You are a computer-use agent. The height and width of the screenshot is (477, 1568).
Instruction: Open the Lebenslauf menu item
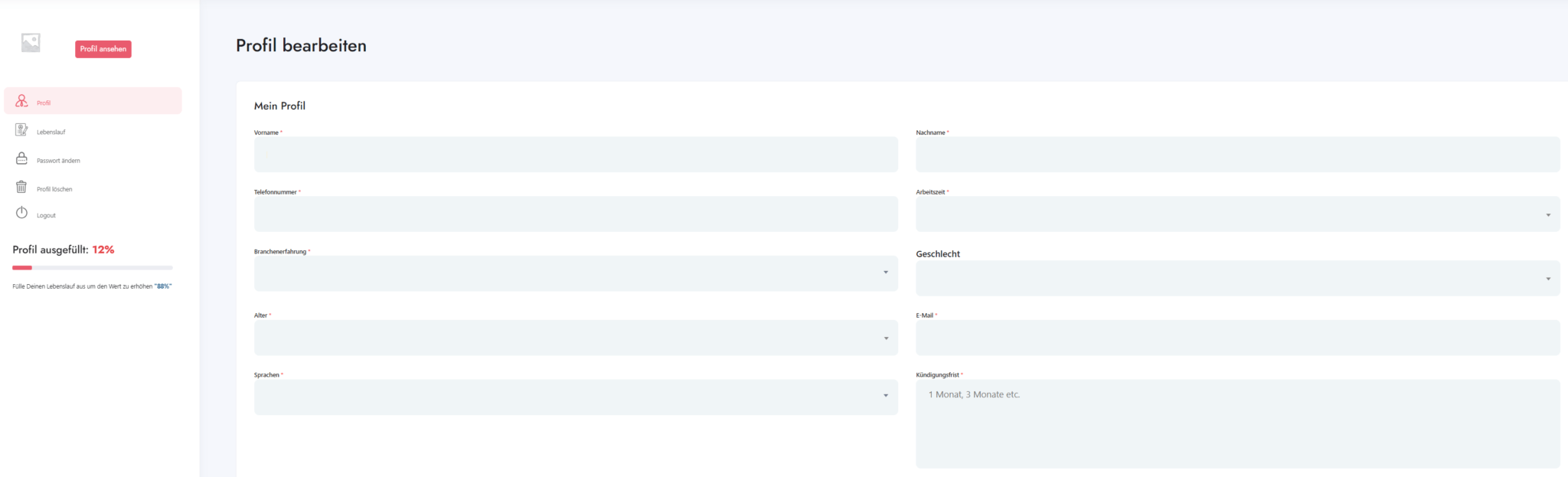click(51, 132)
